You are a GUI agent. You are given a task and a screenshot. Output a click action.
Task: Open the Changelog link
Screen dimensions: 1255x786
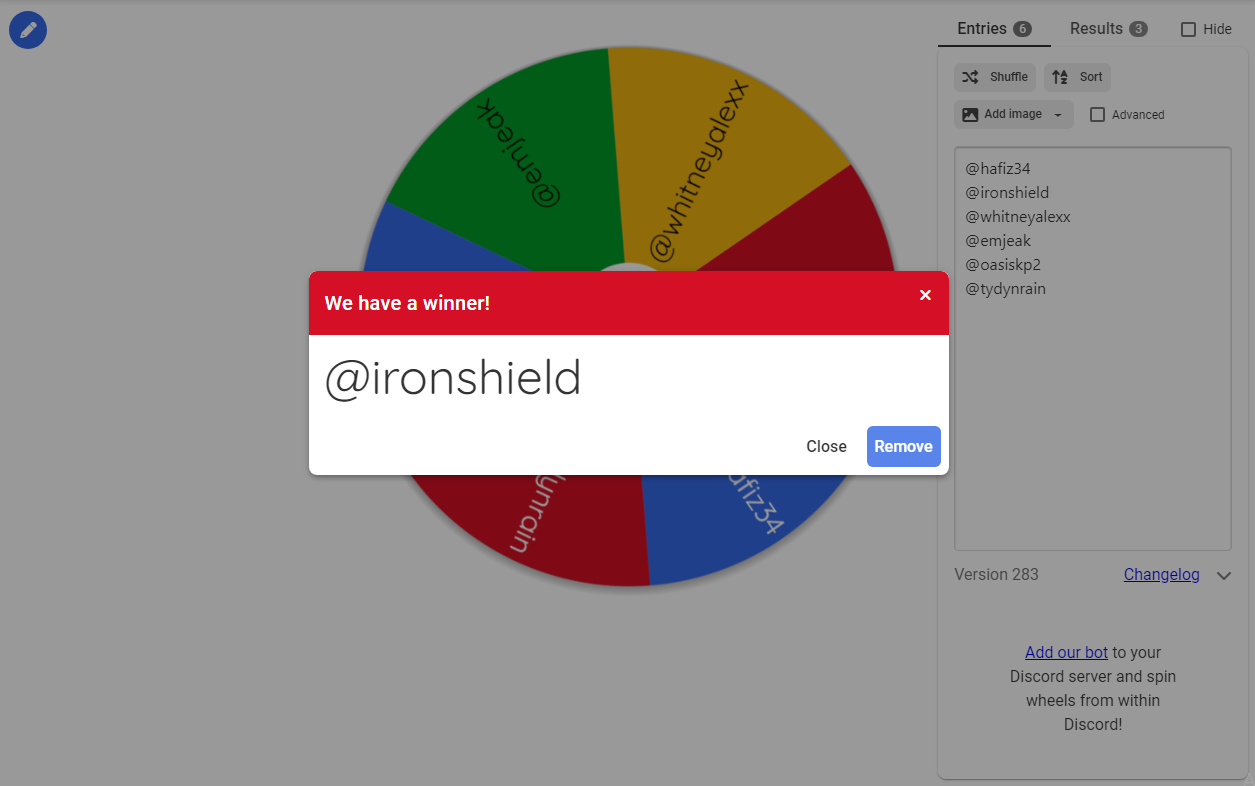point(1161,575)
